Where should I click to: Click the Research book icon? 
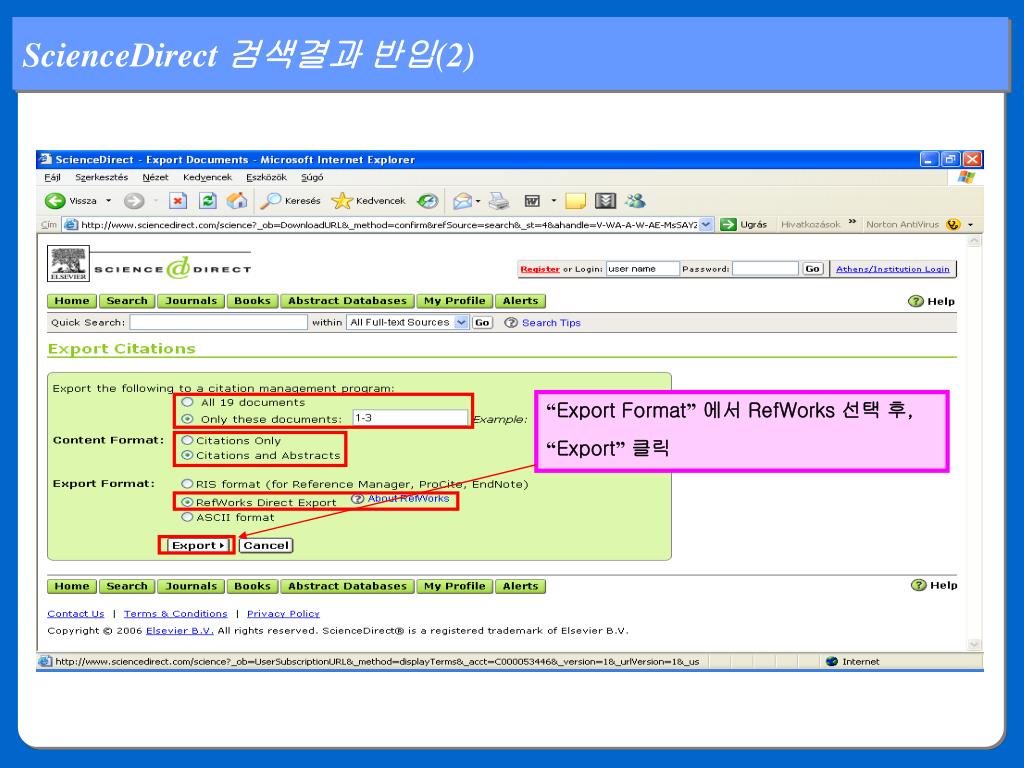[x=605, y=200]
